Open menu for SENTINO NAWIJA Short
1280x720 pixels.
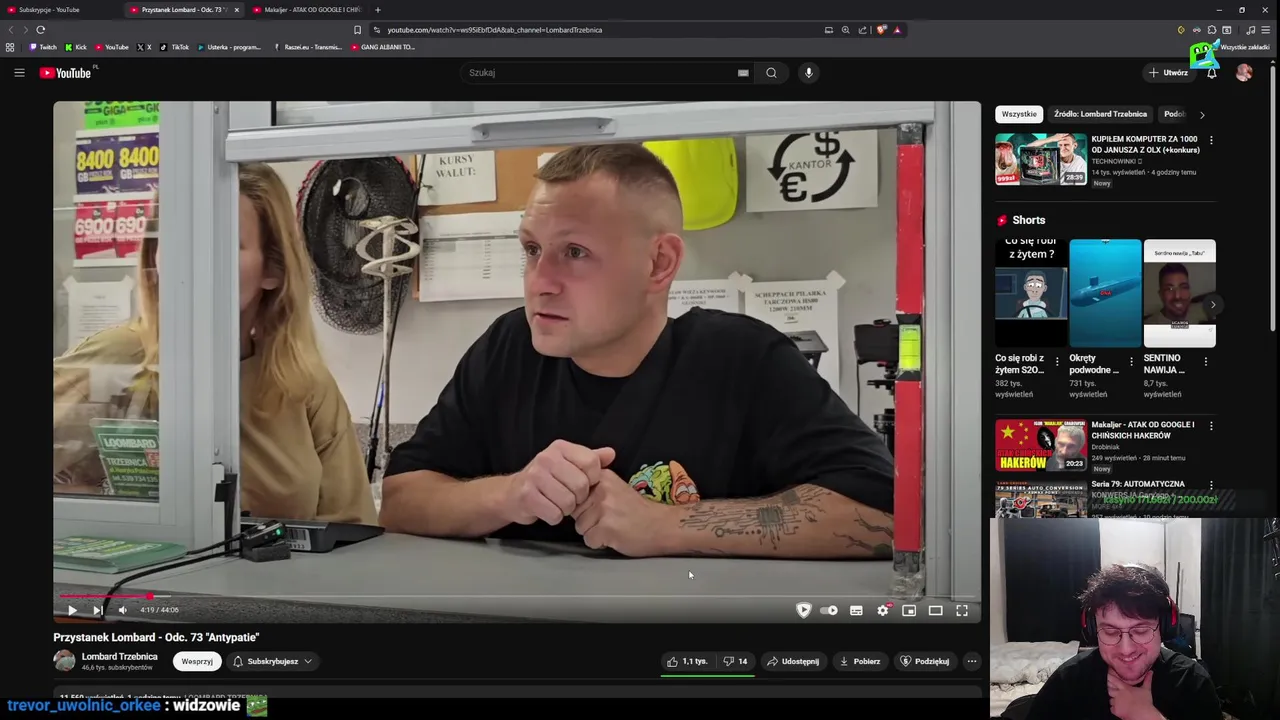point(1205,361)
